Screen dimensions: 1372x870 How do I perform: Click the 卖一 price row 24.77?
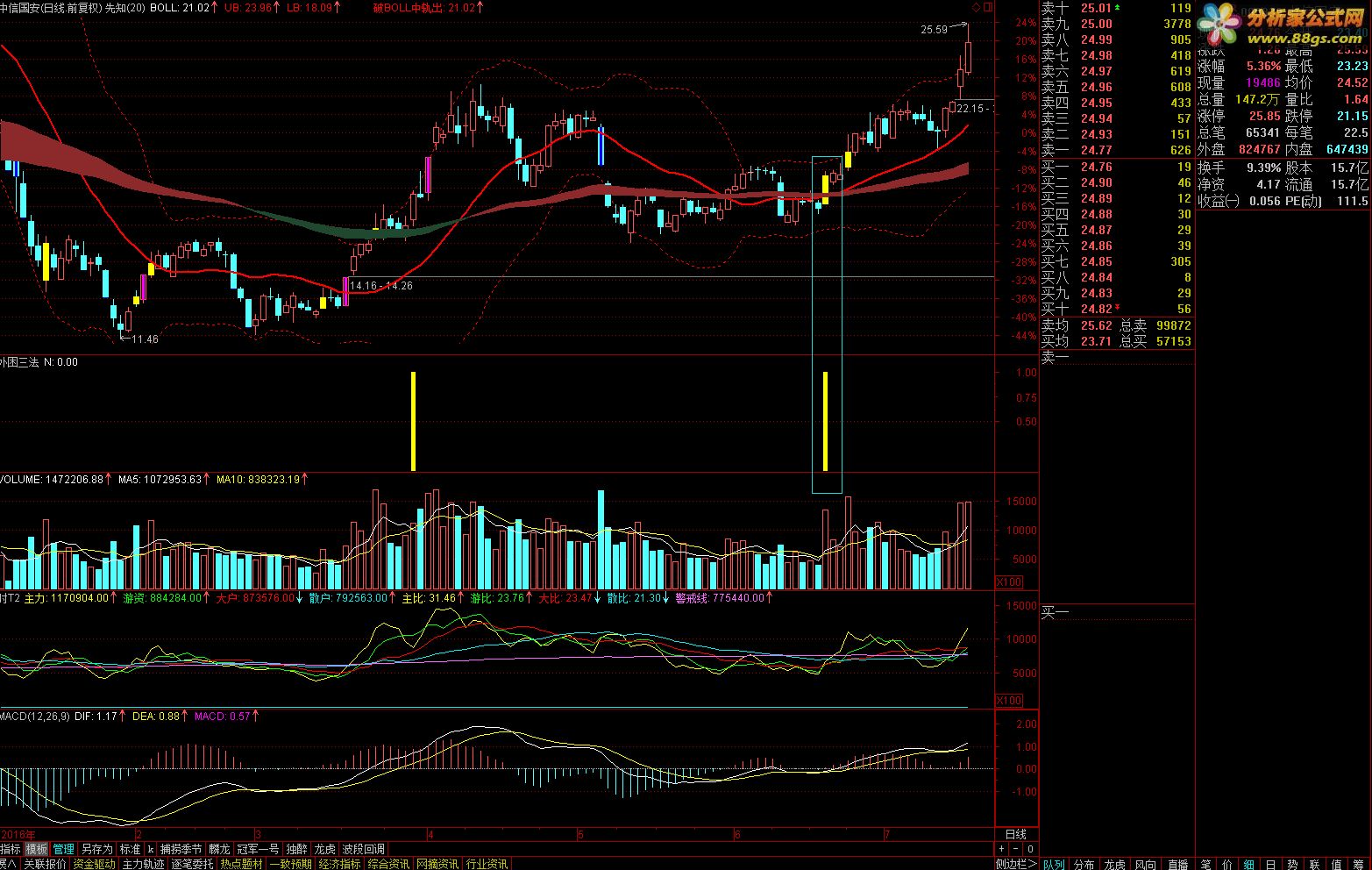pyautogui.click(x=1116, y=150)
